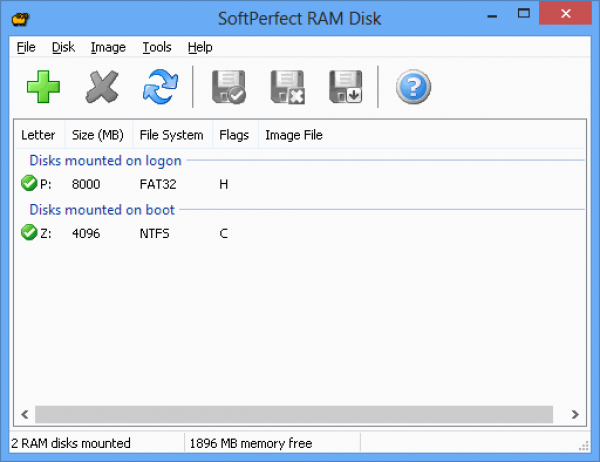Open the Tools menu
This screenshot has width=600, height=462.
[157, 47]
